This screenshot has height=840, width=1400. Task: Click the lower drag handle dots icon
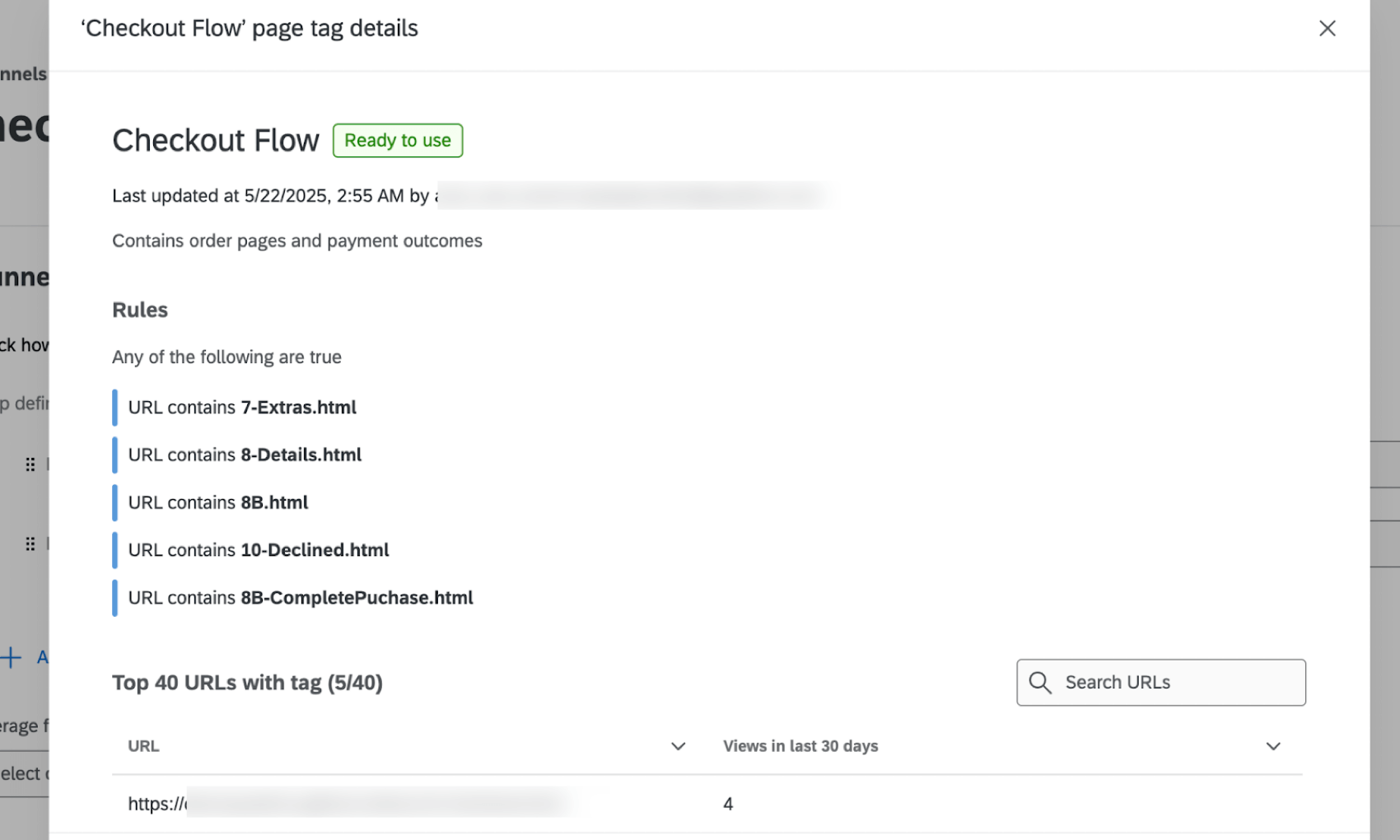tap(30, 543)
